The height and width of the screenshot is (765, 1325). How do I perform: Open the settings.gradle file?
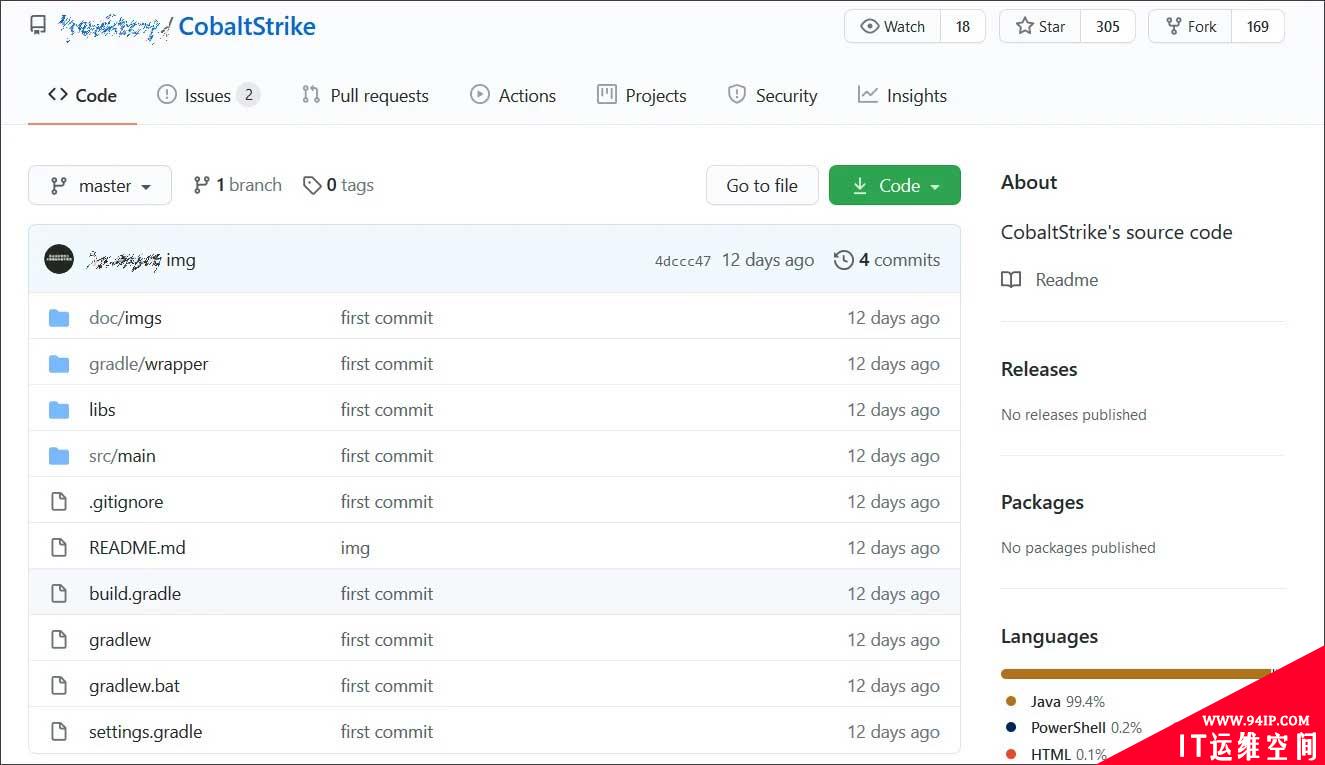[146, 732]
